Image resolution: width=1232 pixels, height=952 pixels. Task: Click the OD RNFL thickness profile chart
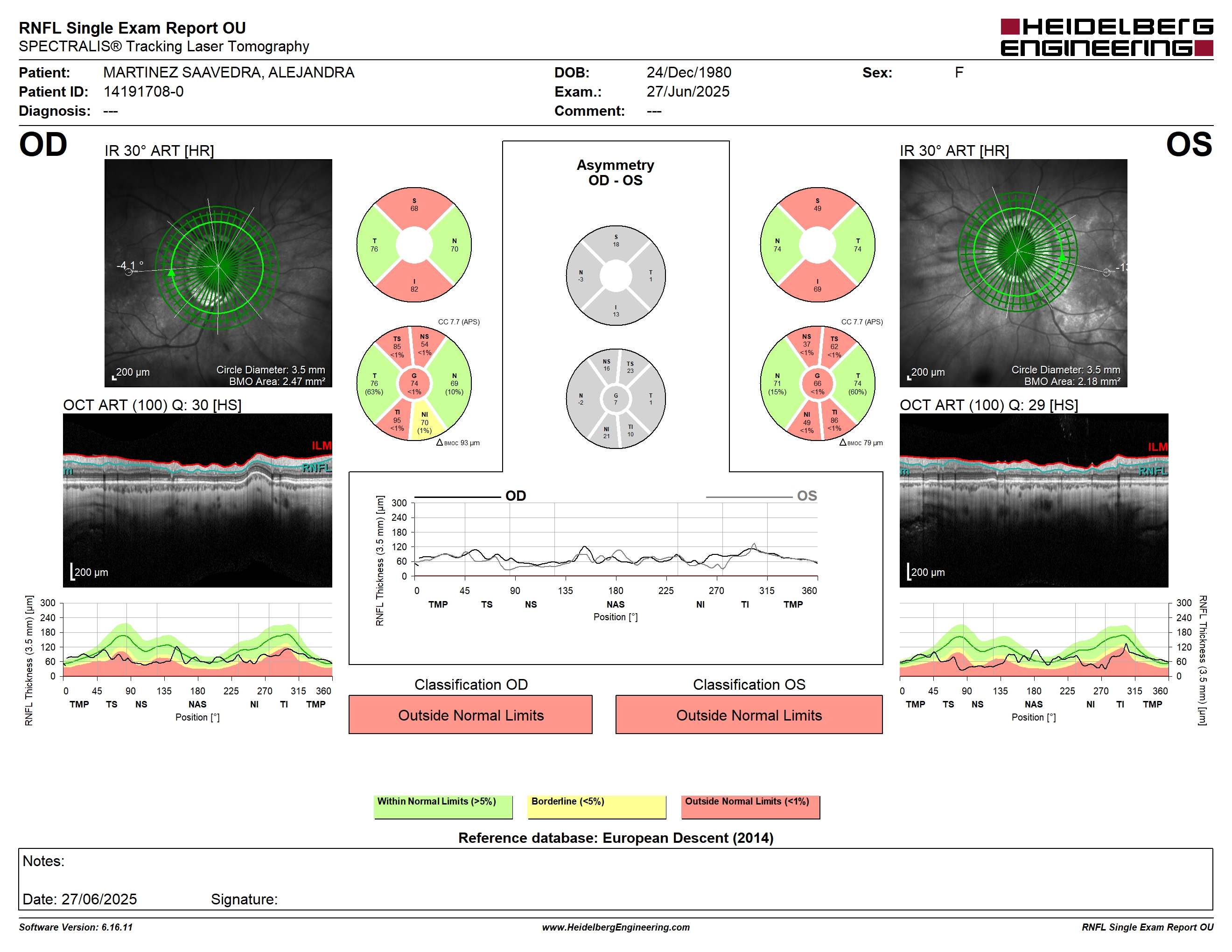pos(197,639)
